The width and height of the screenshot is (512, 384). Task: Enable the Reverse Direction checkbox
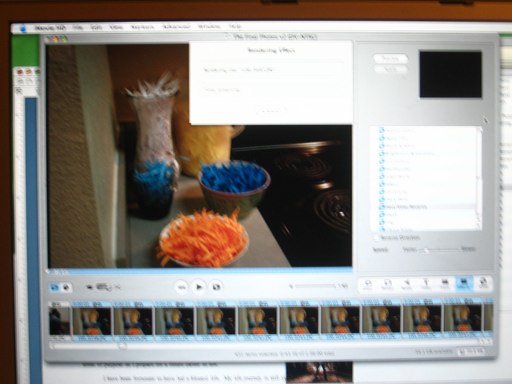click(x=376, y=238)
